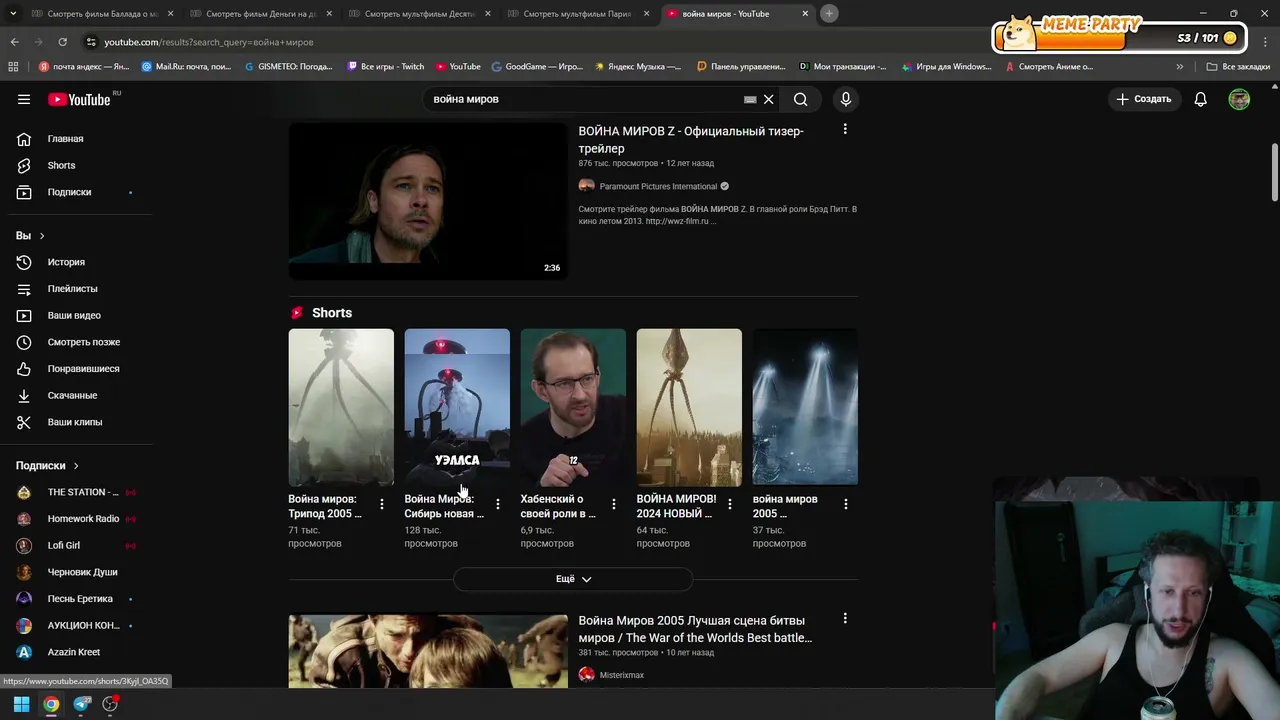Open the notifications bell
Viewport: 1280px width, 720px height.
pos(1200,99)
